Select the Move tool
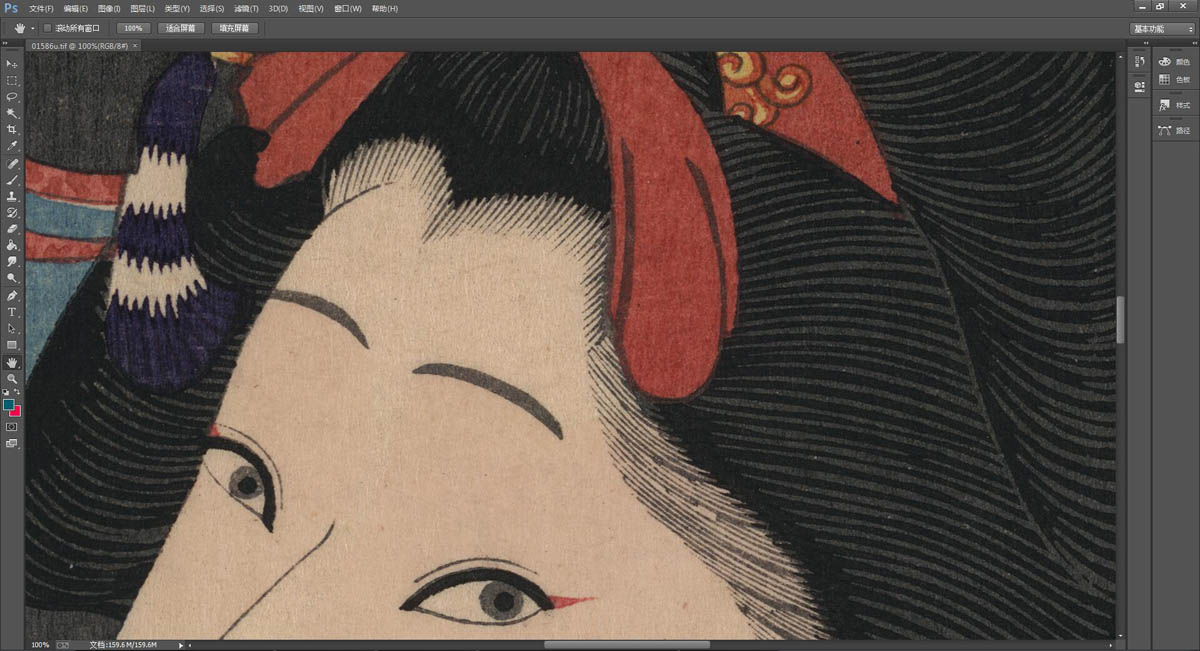The image size is (1200, 651). click(12, 64)
